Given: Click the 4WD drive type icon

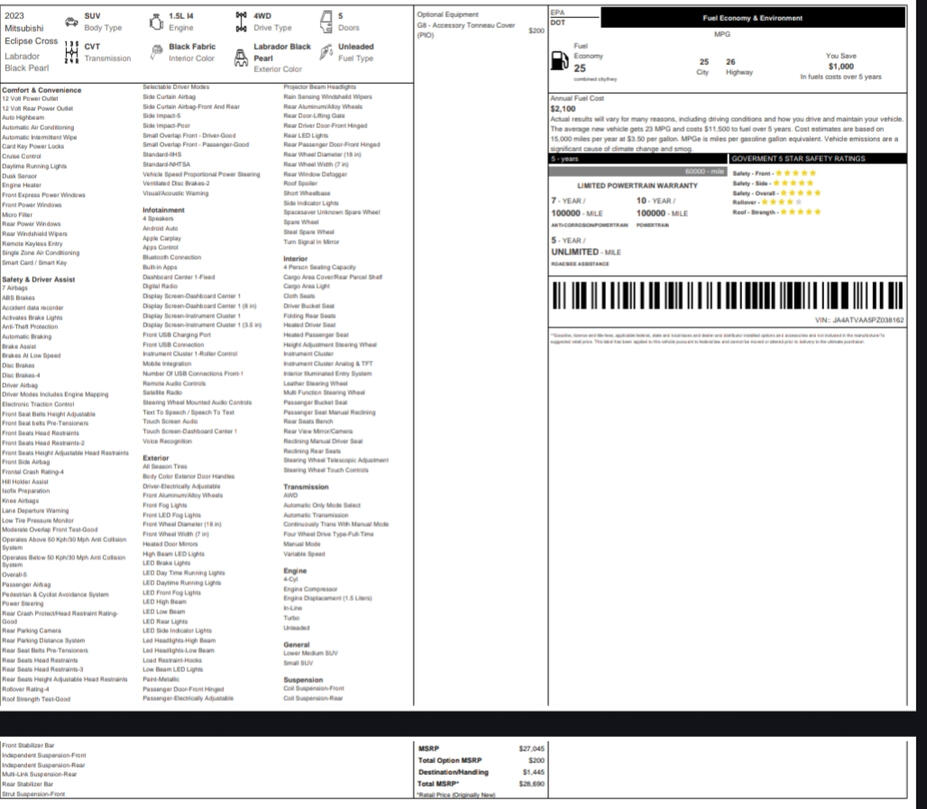Looking at the screenshot, I should pyautogui.click(x=241, y=22).
